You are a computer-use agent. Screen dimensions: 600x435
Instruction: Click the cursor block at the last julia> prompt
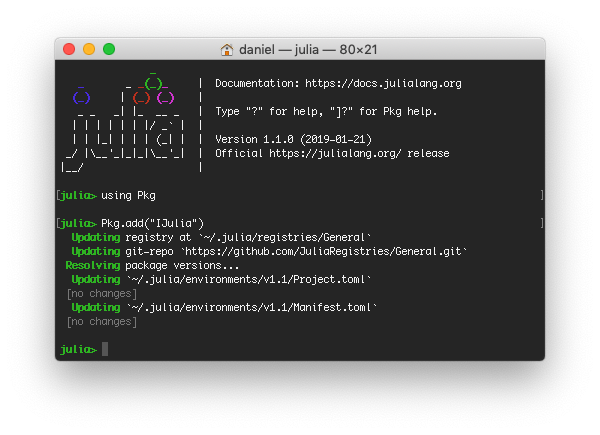tap(105, 349)
